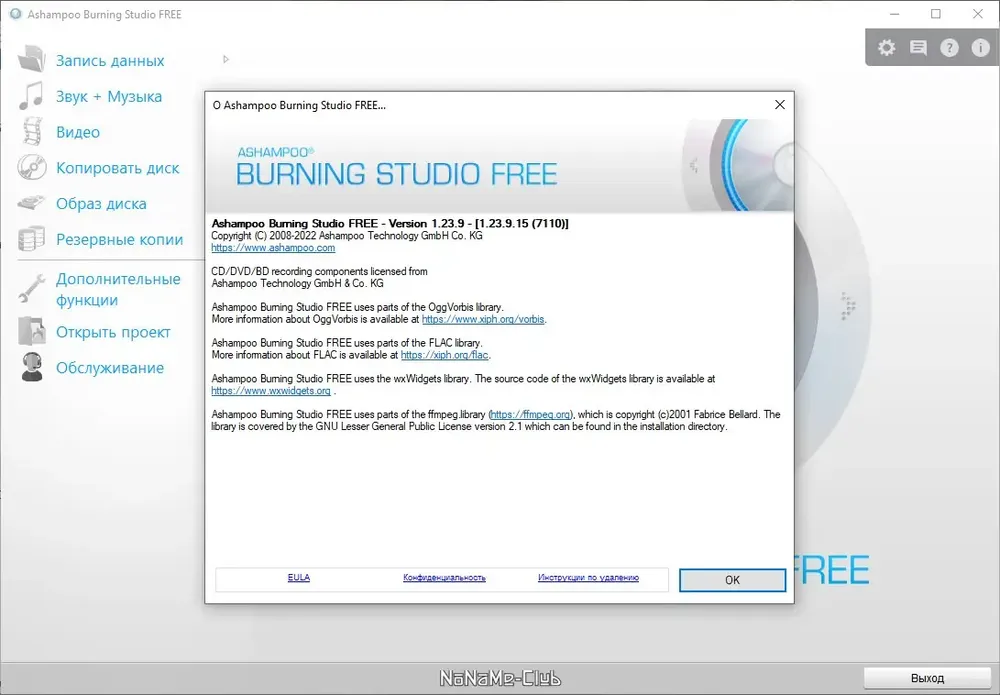Click the Резервные копии database icon

click(31, 238)
